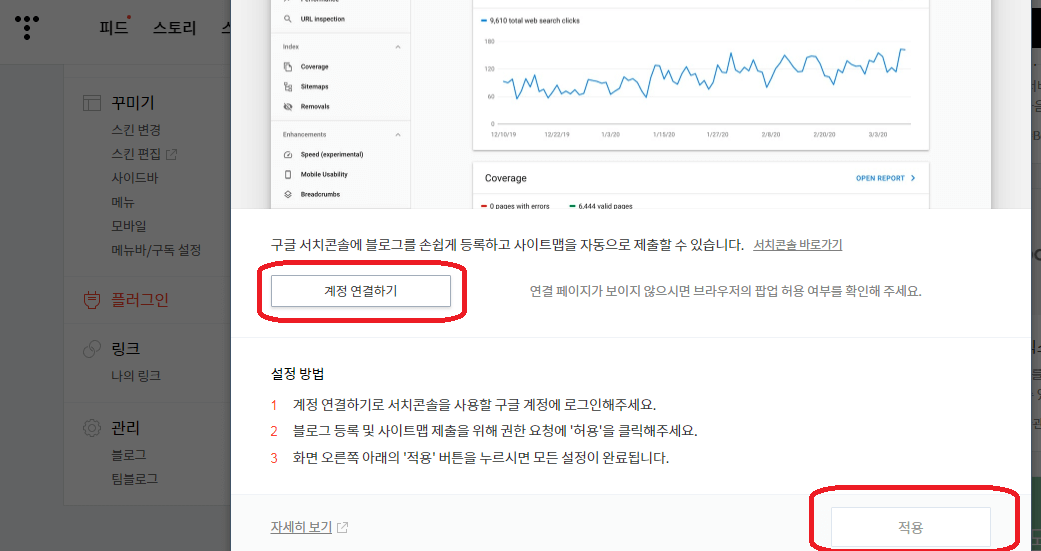Click the Breadcrumbs layers icon

[x=287, y=195]
